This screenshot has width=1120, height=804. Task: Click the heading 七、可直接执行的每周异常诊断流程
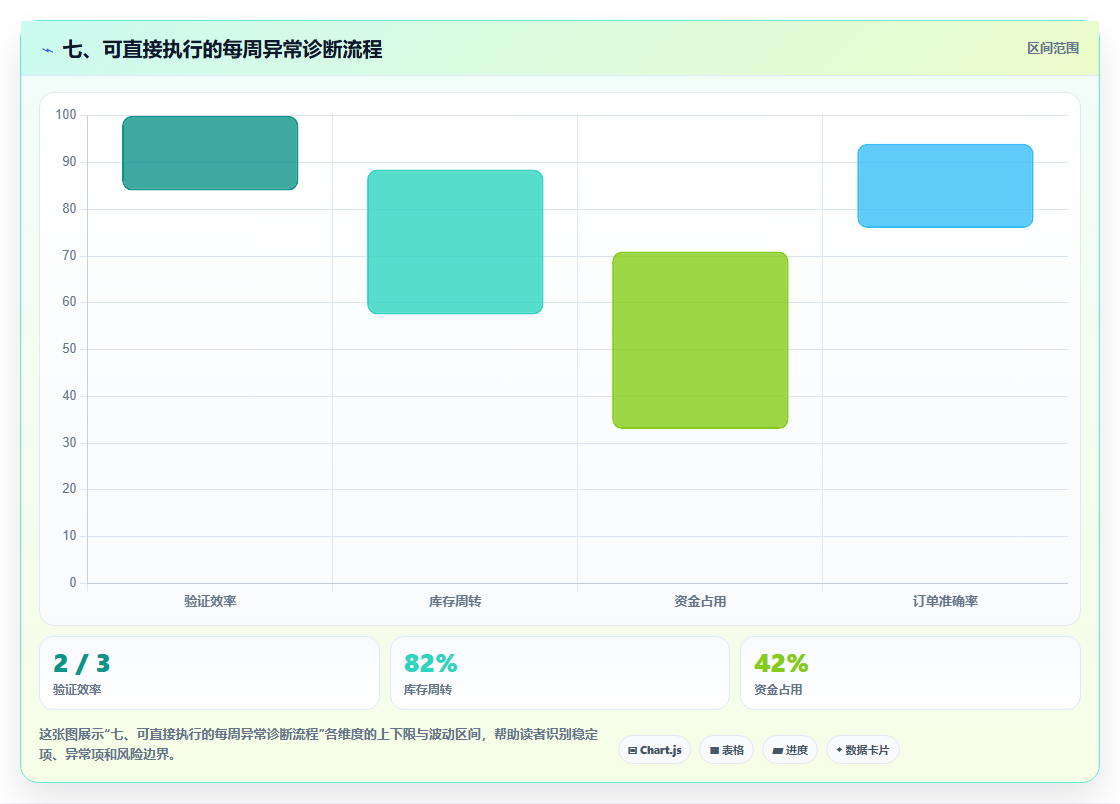pyautogui.click(x=222, y=49)
